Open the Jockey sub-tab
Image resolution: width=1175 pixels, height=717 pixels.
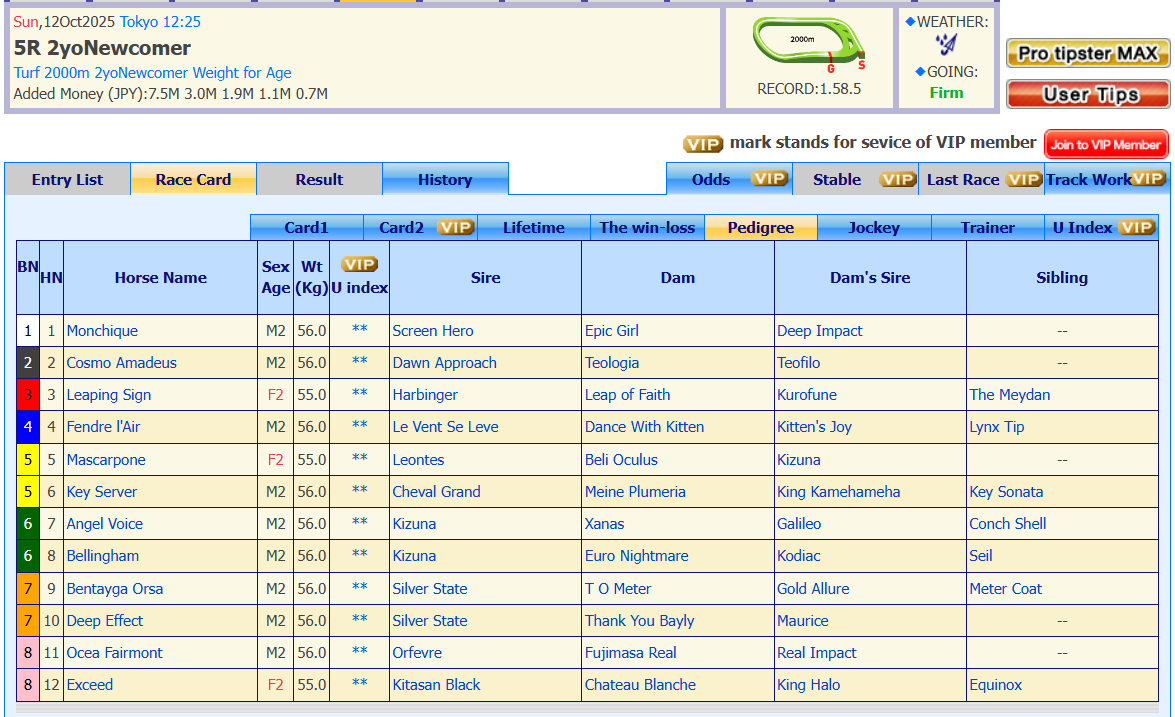point(874,228)
